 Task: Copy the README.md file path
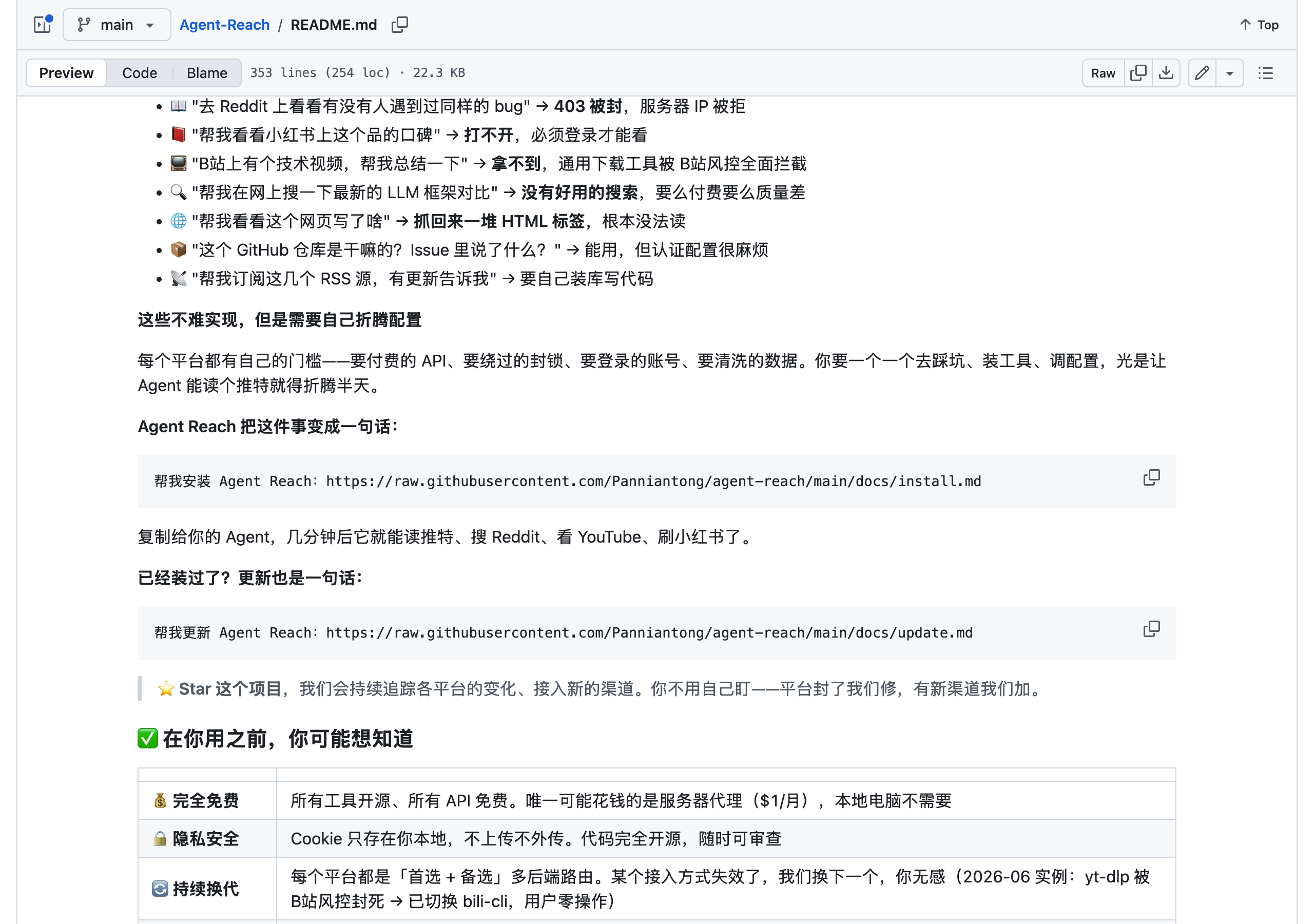(x=399, y=25)
